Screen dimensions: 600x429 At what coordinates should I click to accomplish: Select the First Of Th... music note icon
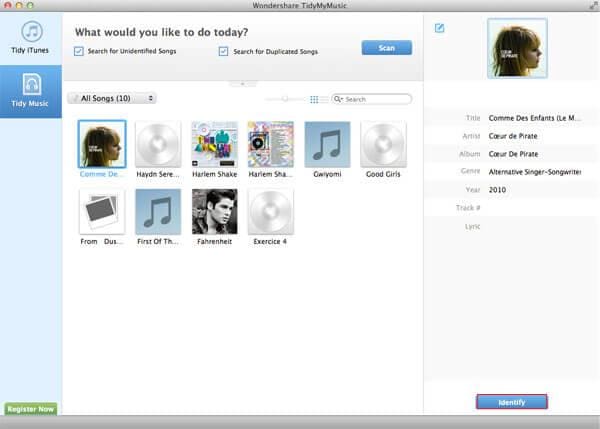[x=158, y=212]
